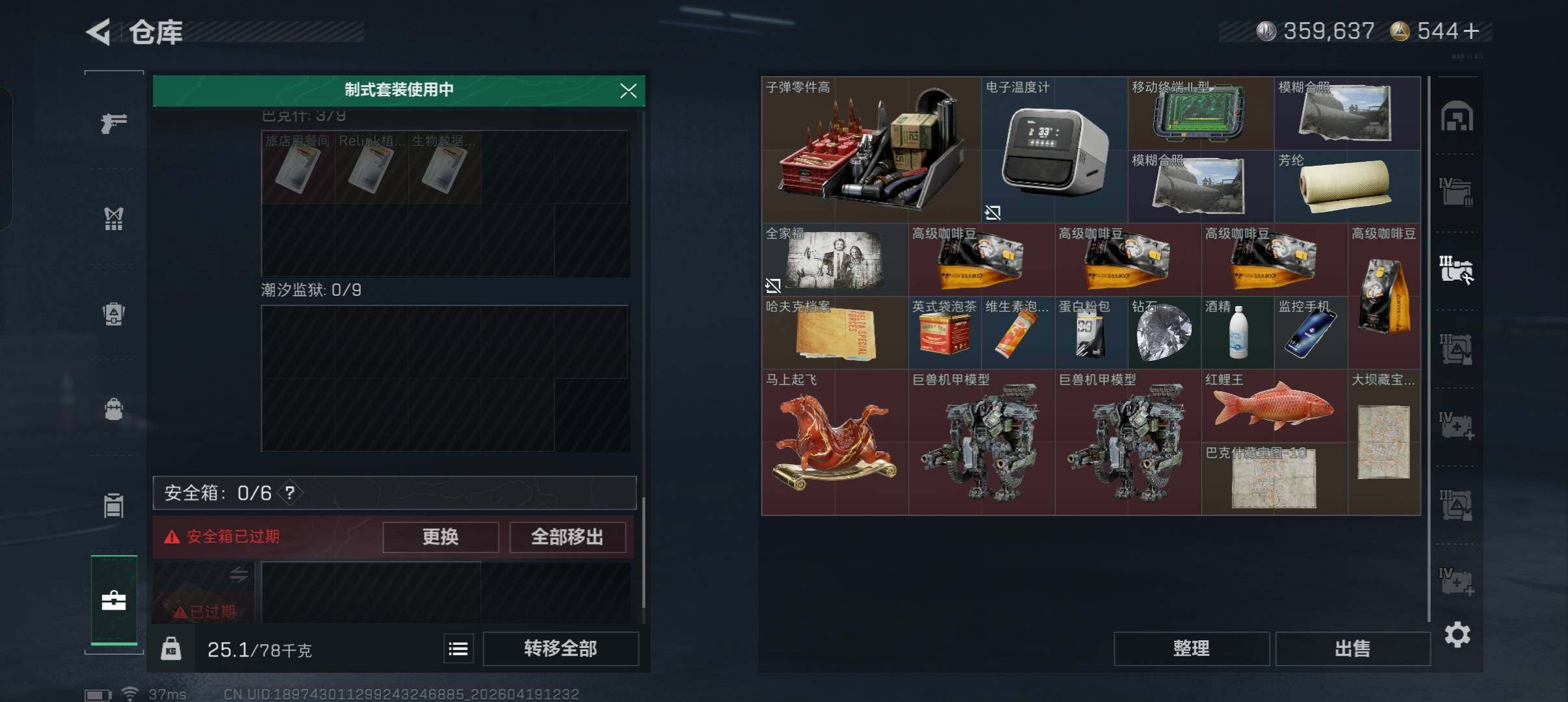The height and width of the screenshot is (702, 1568).
Task: Click the 出售 sell button
Action: pos(1353,648)
